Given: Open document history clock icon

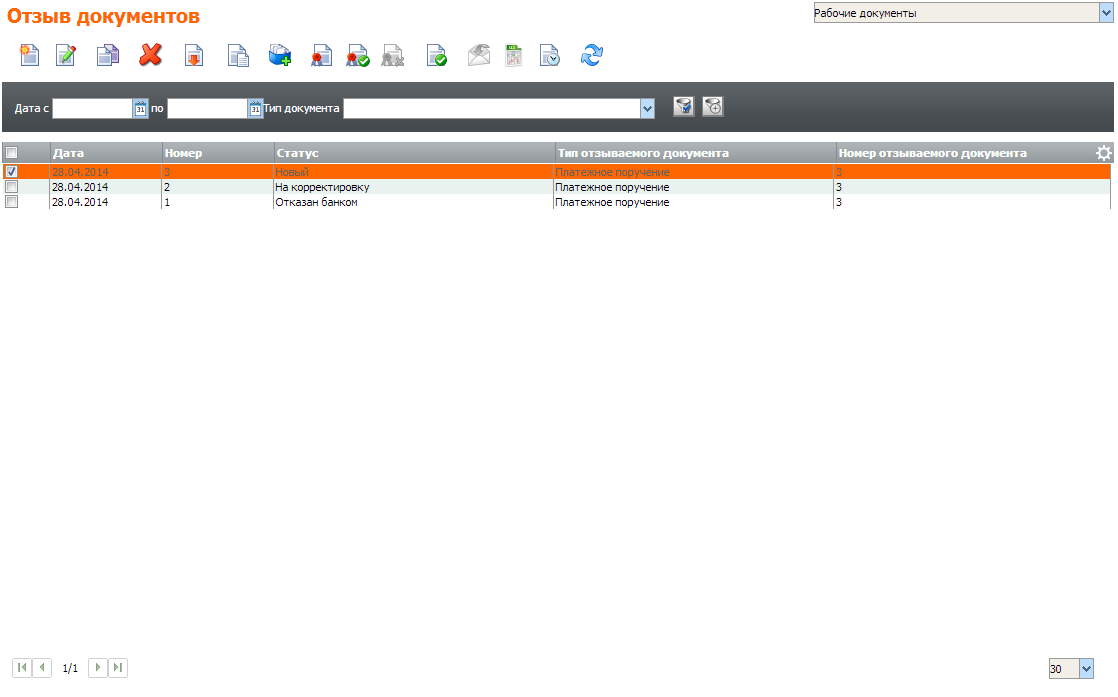Looking at the screenshot, I should [550, 55].
